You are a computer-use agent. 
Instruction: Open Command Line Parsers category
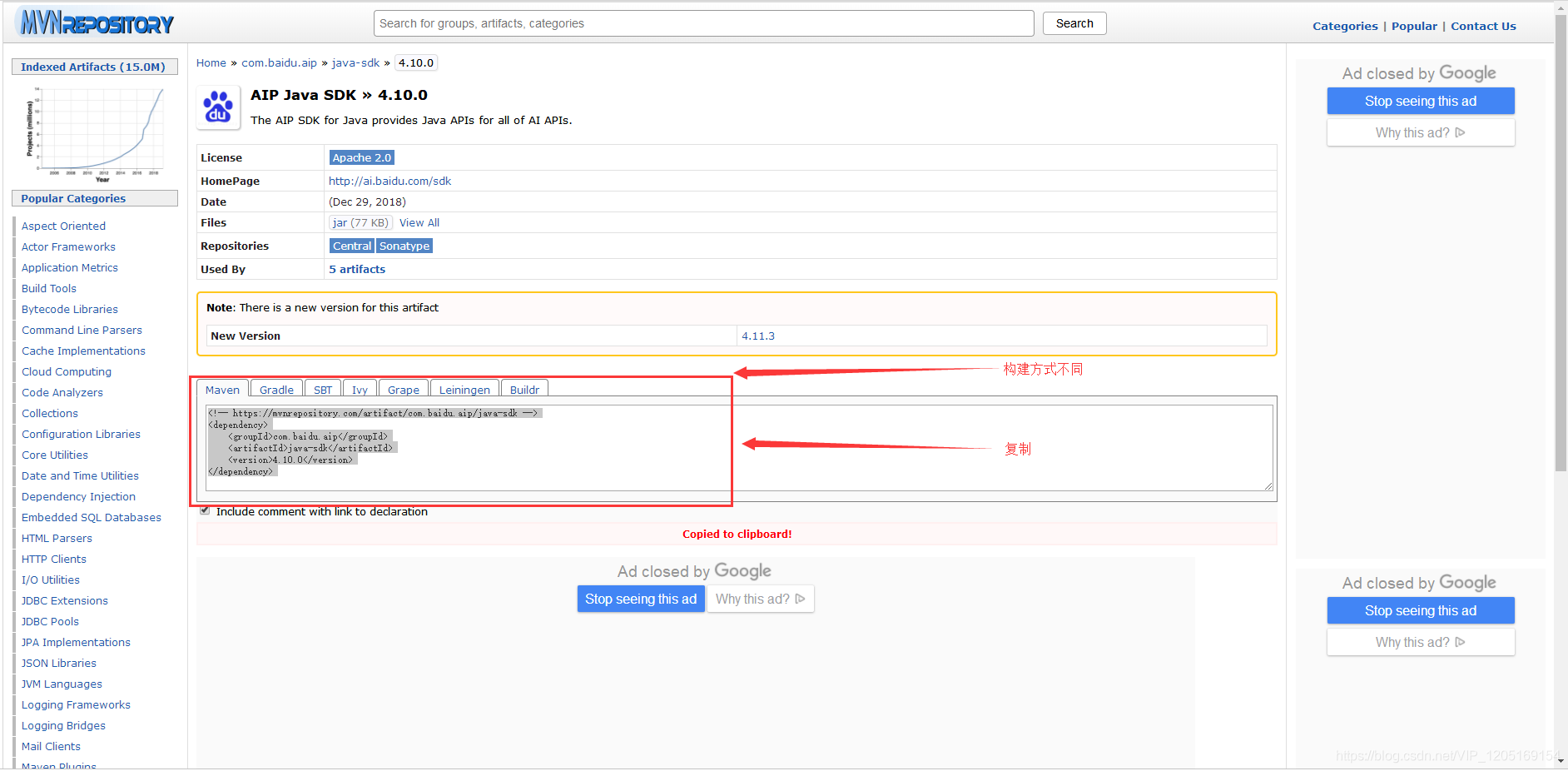click(82, 330)
